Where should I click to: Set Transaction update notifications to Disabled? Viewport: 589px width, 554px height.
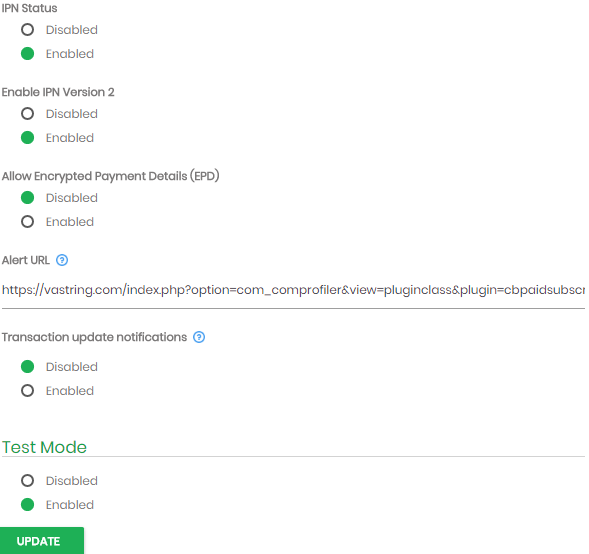click(x=27, y=367)
